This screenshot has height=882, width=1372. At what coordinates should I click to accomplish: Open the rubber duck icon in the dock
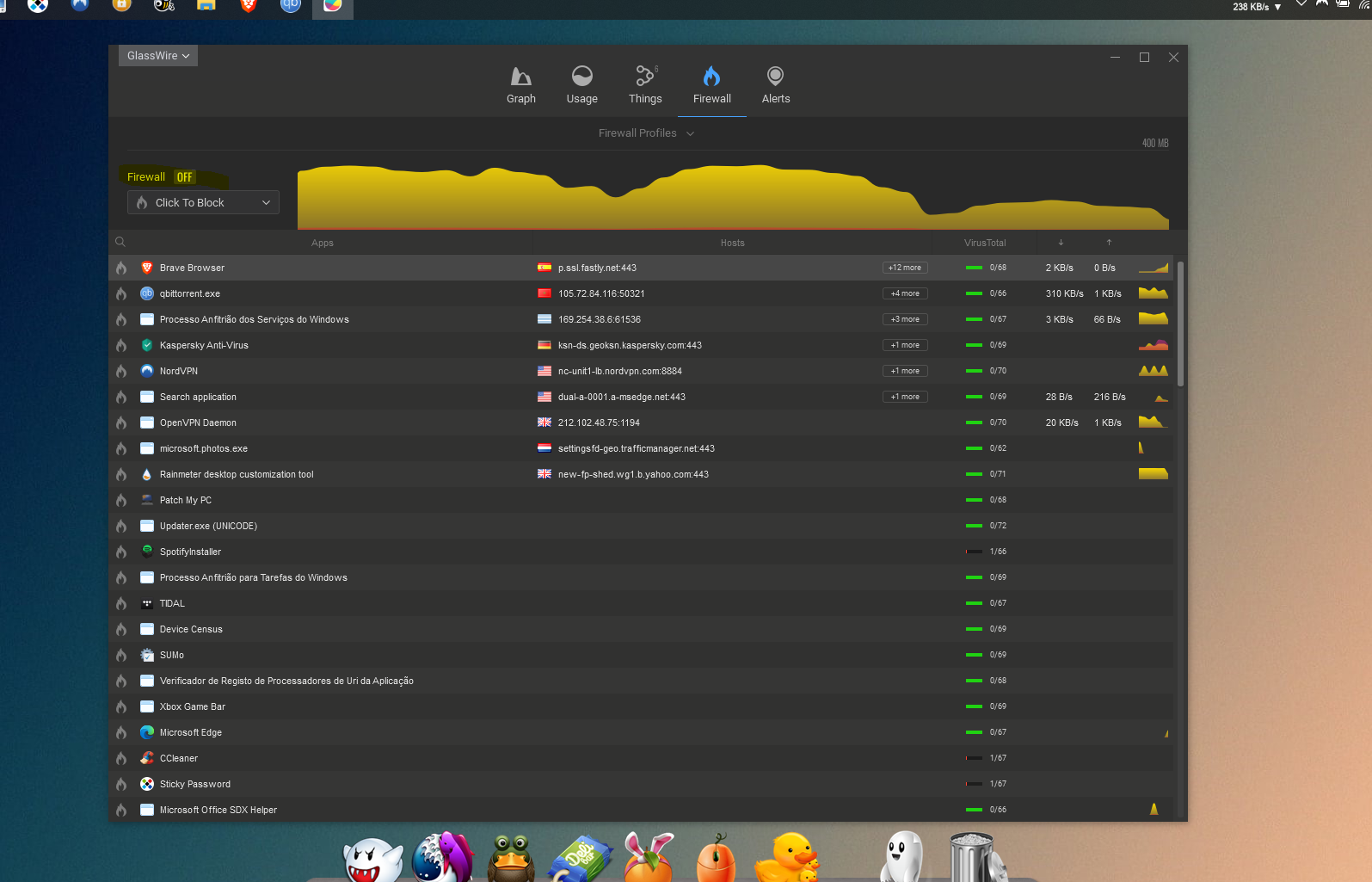point(787,857)
